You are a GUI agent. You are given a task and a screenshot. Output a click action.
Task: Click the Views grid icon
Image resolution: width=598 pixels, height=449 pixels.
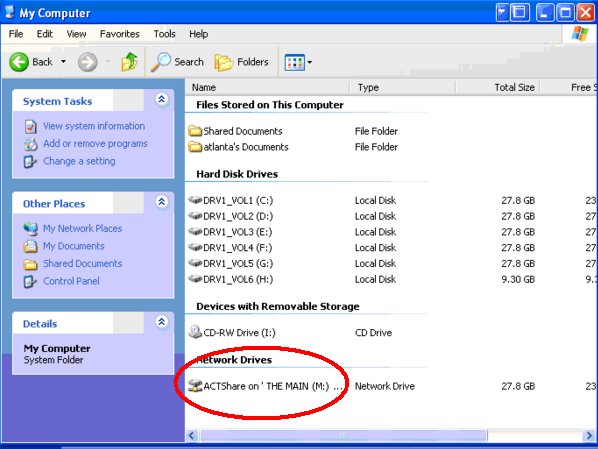tap(294, 62)
